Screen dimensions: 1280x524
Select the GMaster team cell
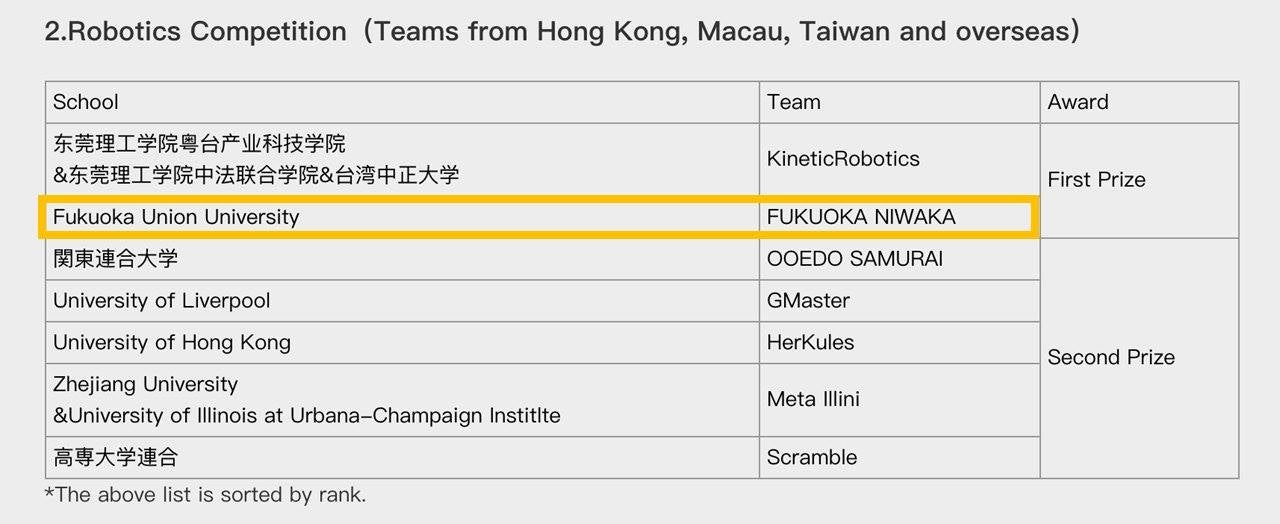pos(808,301)
